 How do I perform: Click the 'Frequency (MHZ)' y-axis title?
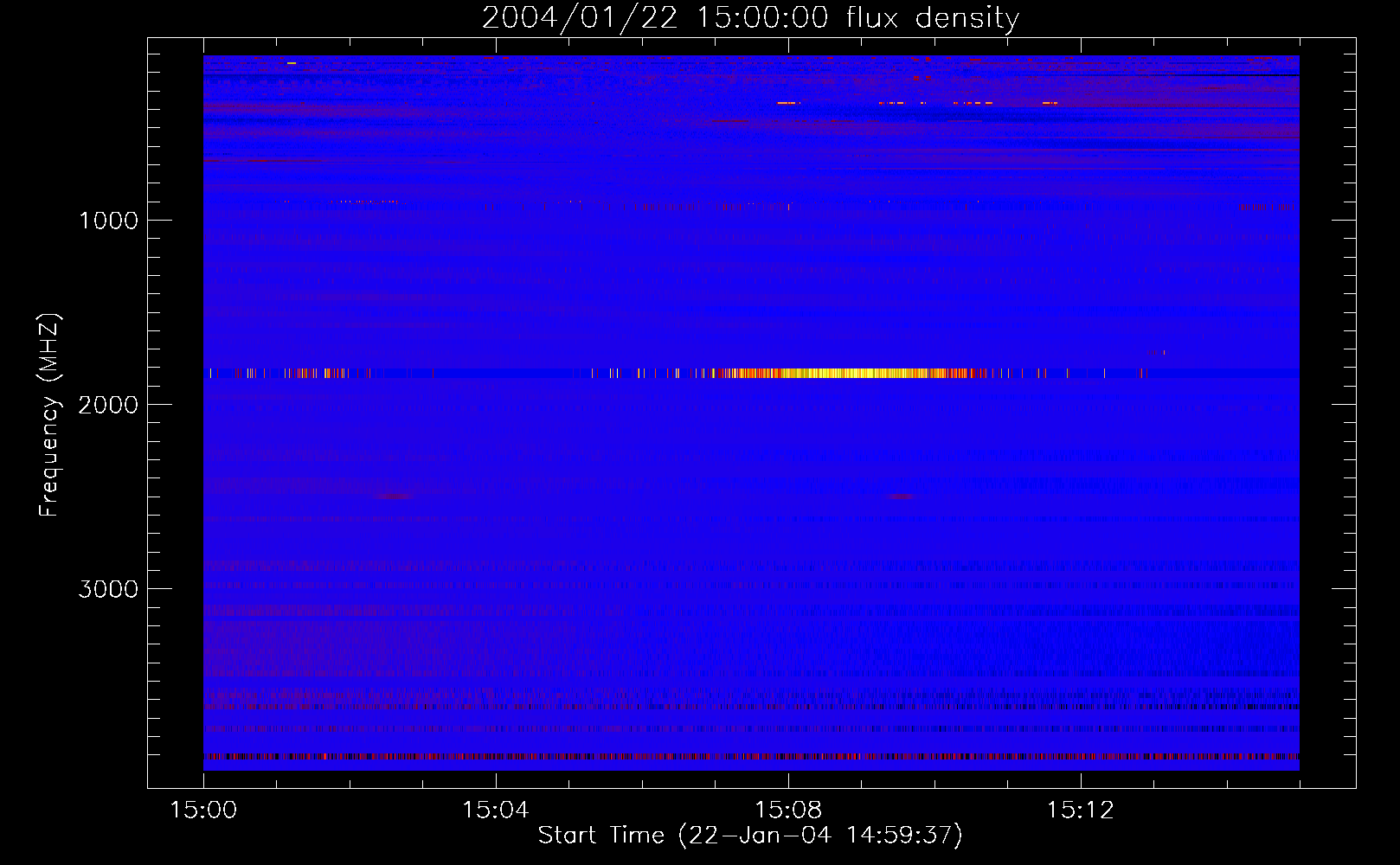click(49, 415)
